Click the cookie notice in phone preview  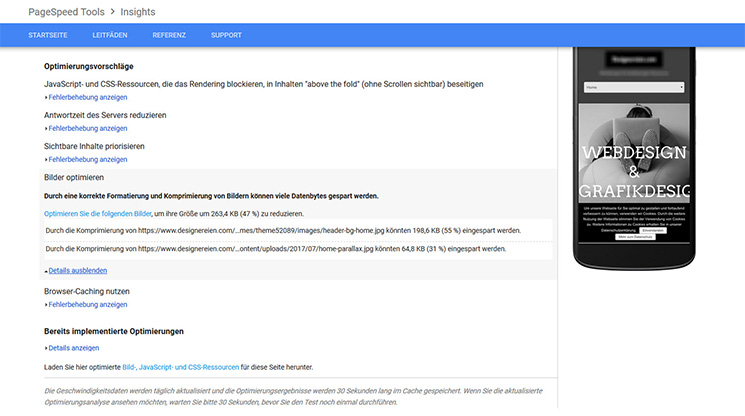[634, 222]
